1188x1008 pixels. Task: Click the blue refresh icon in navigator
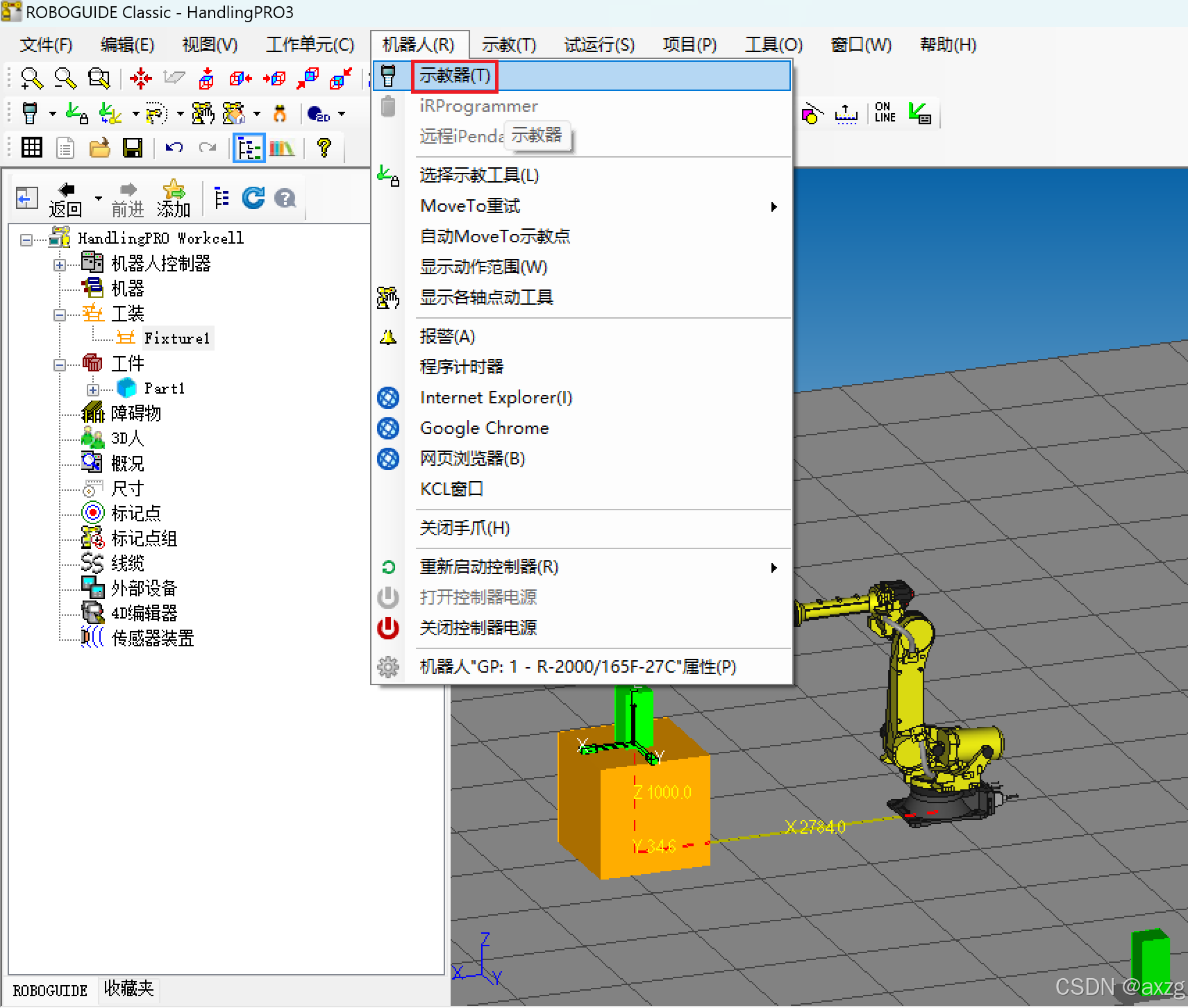point(253,198)
